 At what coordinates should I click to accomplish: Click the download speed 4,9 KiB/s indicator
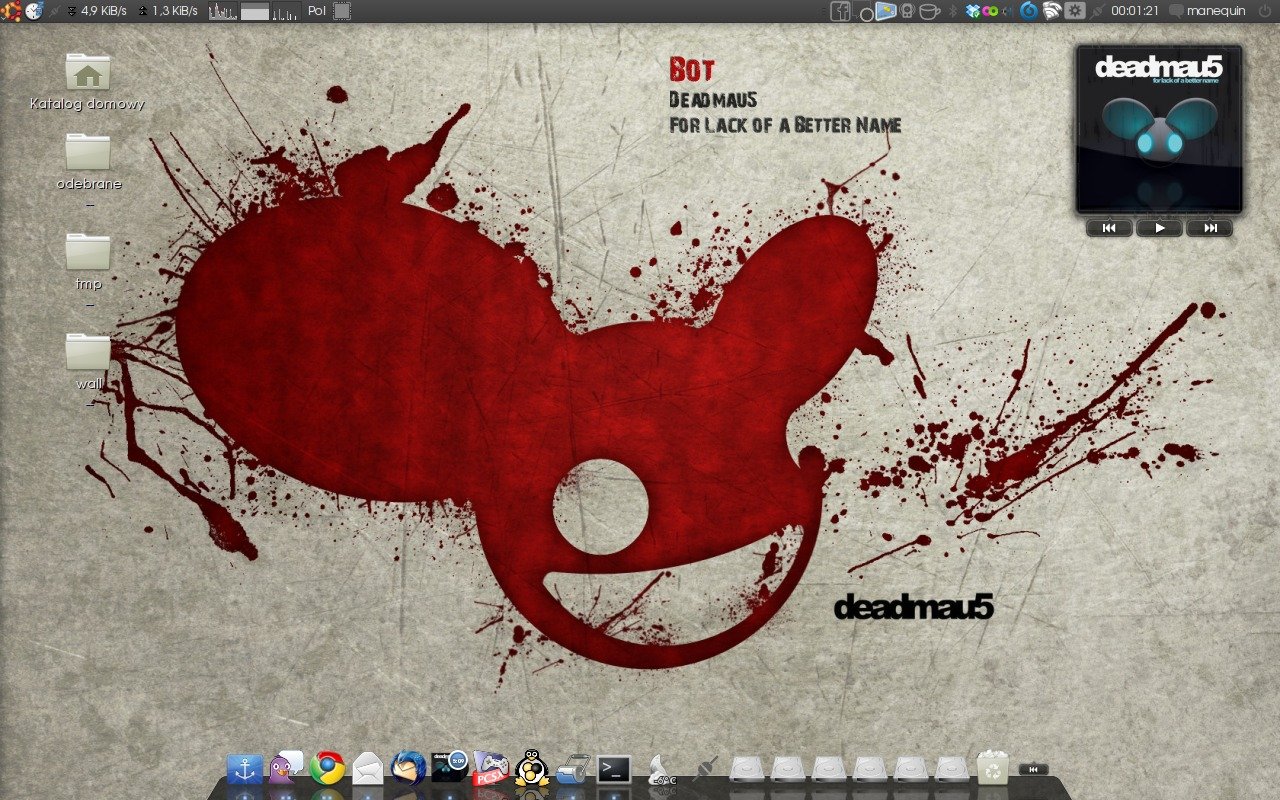96,11
